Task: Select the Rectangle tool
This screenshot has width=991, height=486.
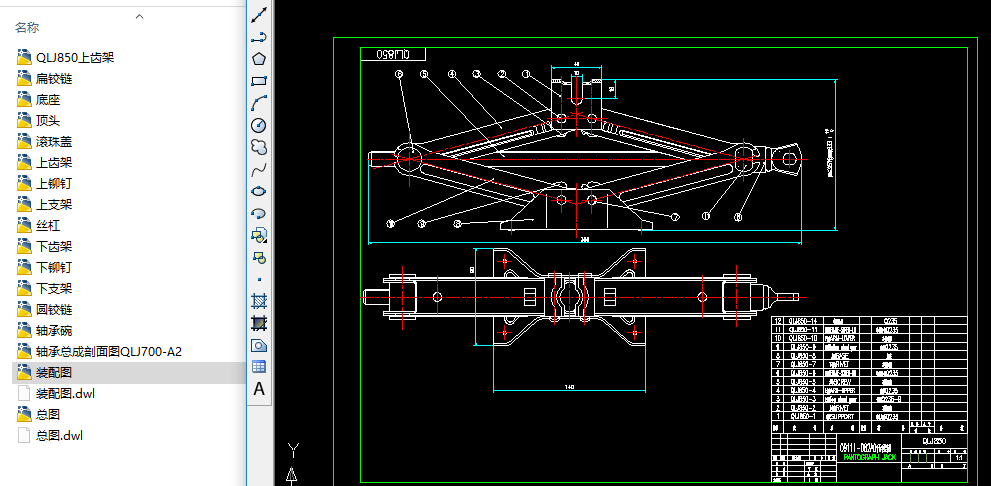Action: click(x=259, y=81)
